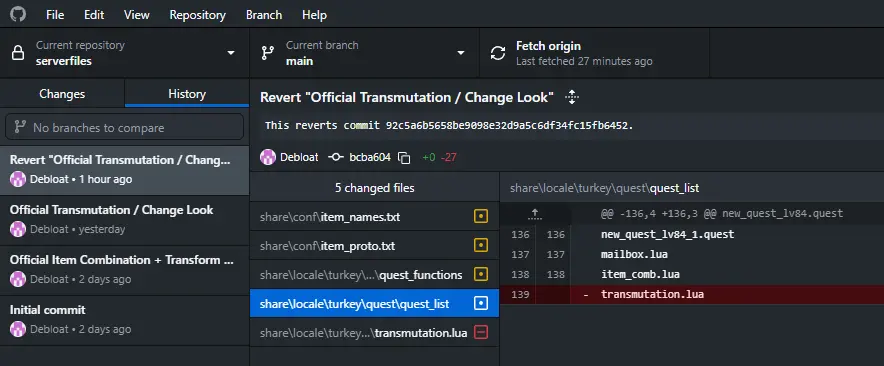Select the Official Transmutation / Change Look commit
This screenshot has height=366, width=884.
coord(125,220)
